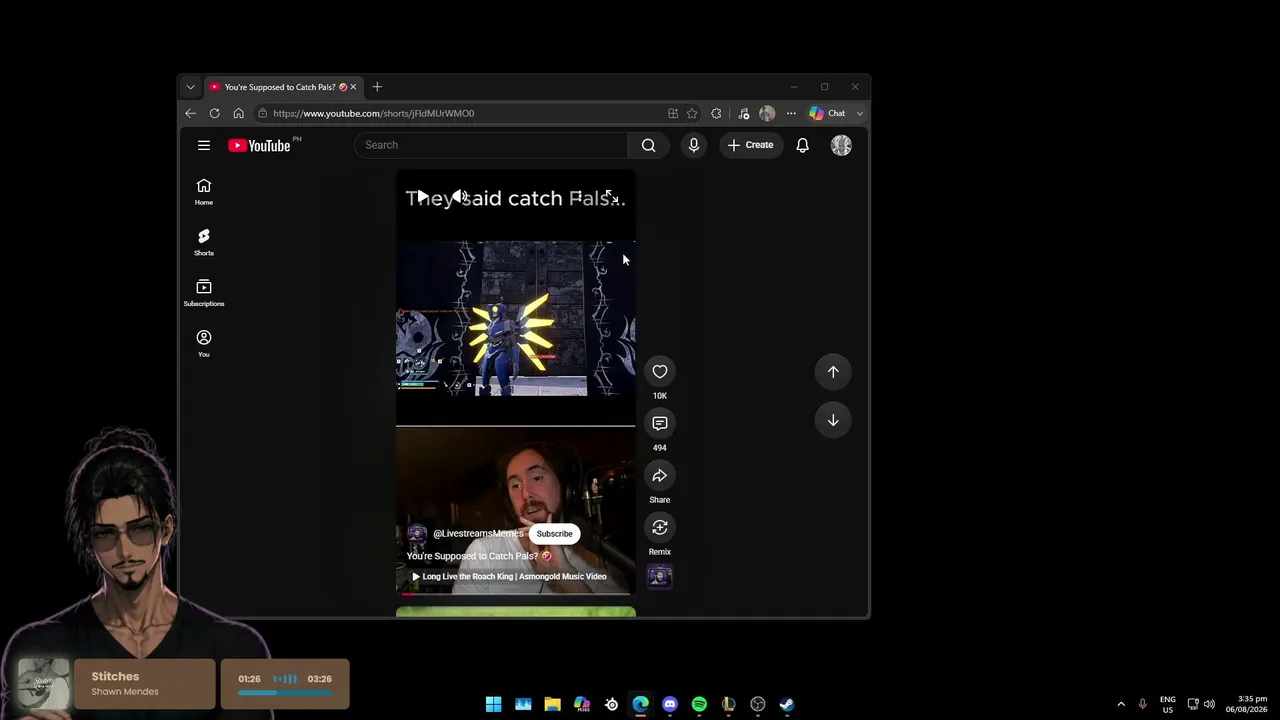This screenshot has width=1280, height=720.
Task: Open the browser profile avatar
Action: coord(767,113)
